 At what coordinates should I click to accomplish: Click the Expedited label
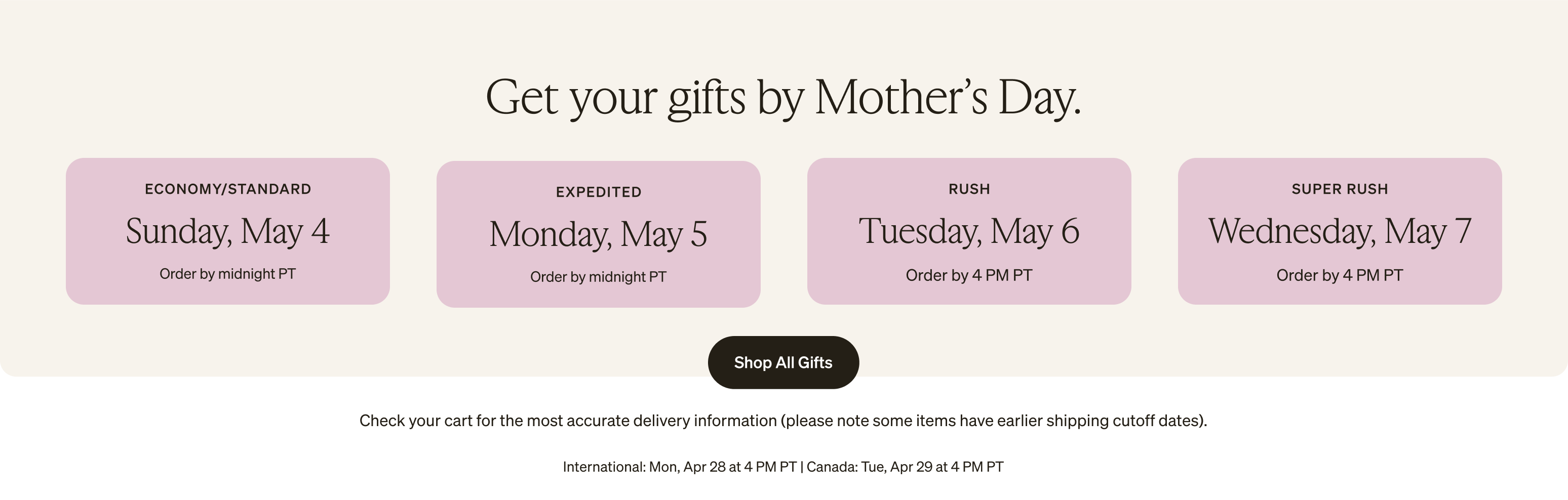(x=598, y=192)
